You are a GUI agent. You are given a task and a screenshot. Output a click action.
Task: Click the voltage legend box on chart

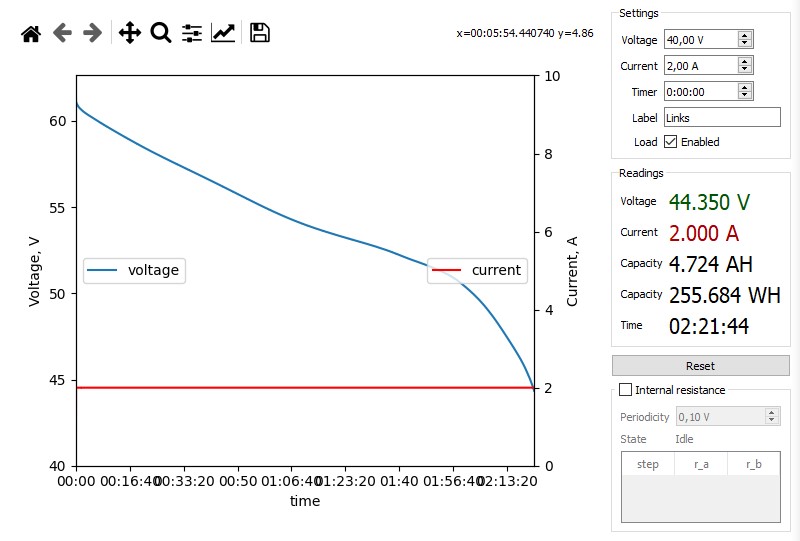(x=134, y=270)
